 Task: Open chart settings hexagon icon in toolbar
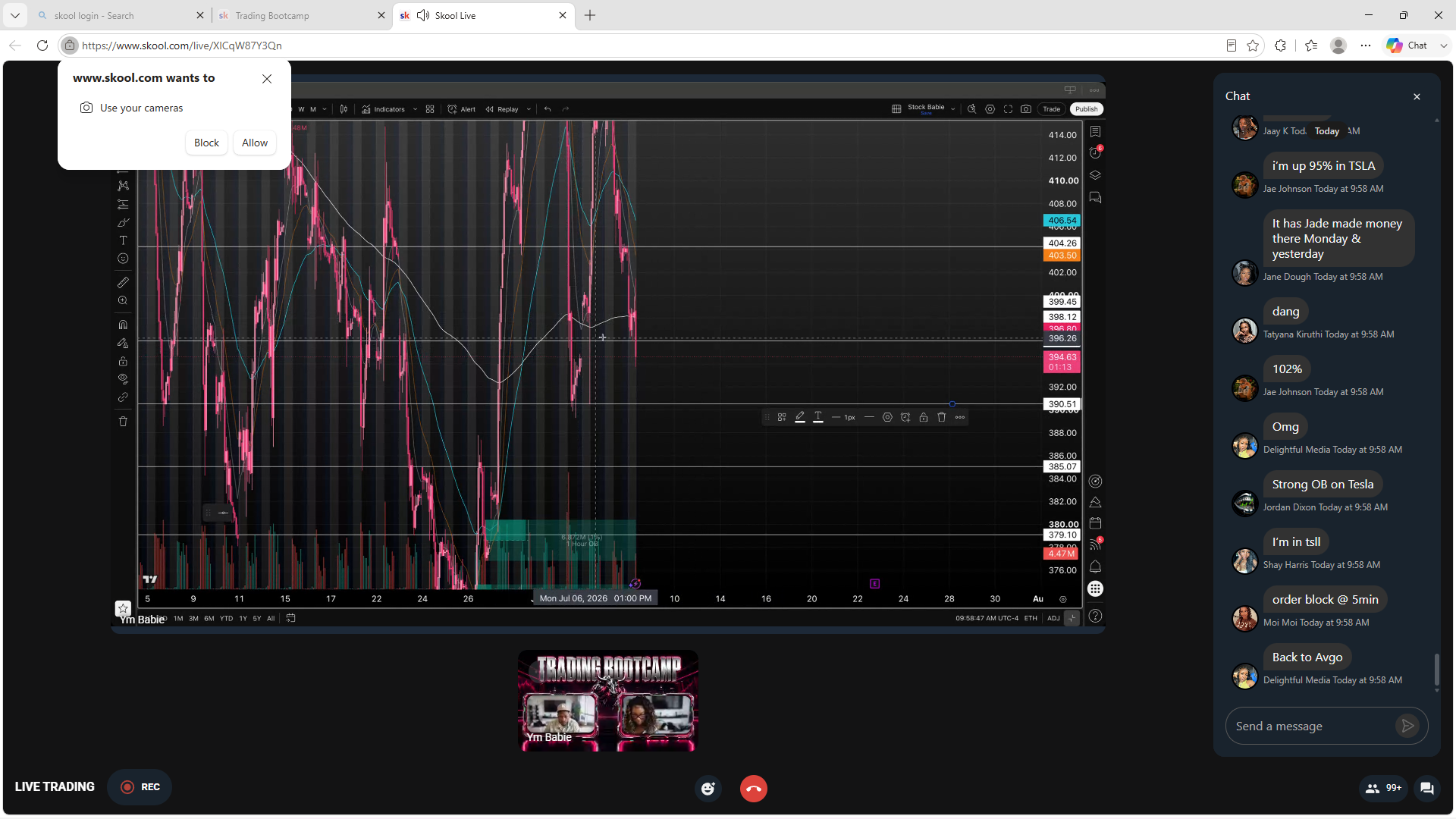click(990, 109)
